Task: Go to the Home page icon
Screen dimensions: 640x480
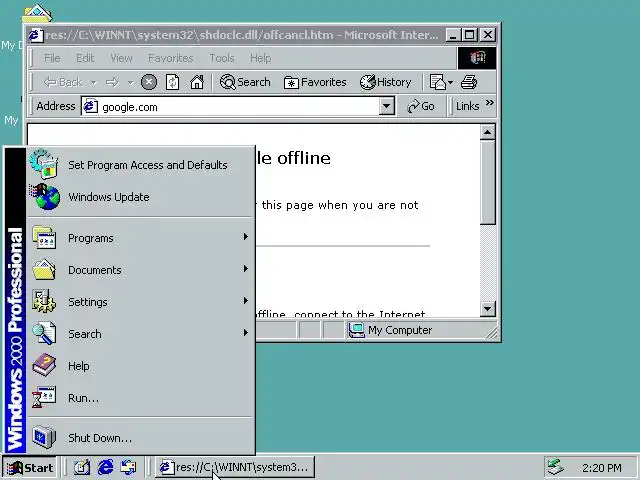Action: click(x=197, y=82)
